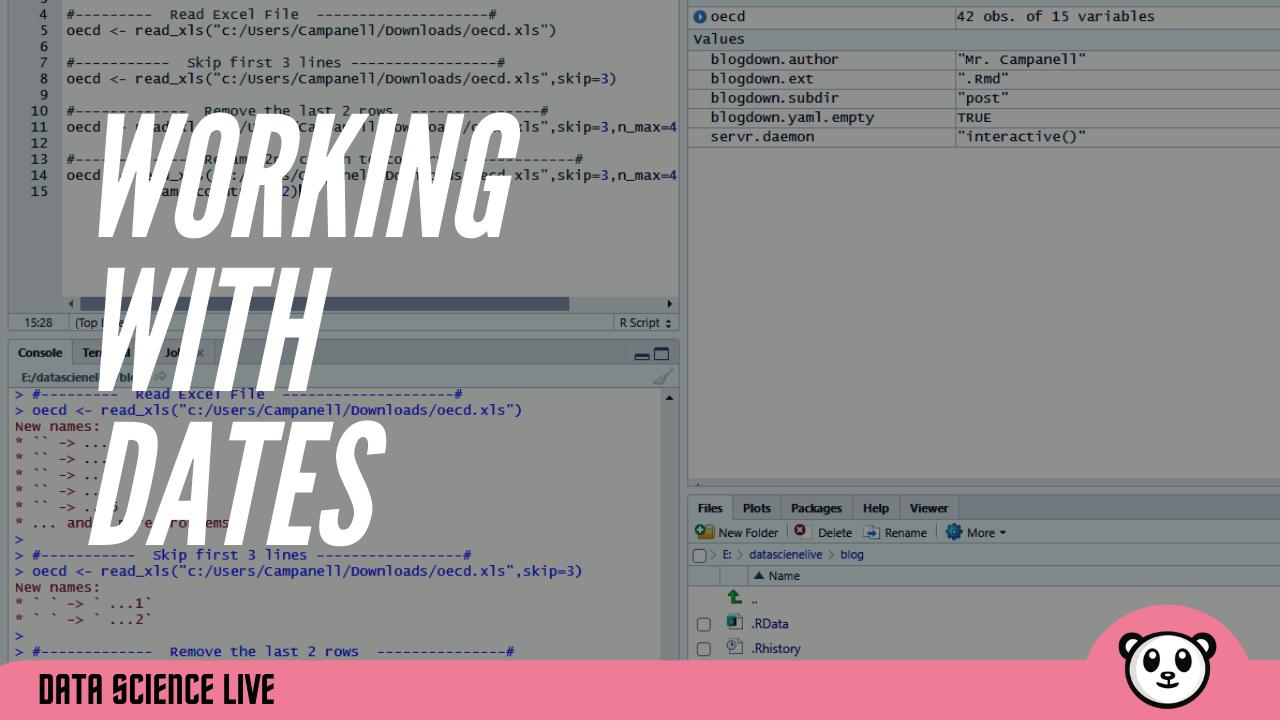Image resolution: width=1280 pixels, height=720 pixels.
Task: Click the red Delete icon
Action: 800,531
